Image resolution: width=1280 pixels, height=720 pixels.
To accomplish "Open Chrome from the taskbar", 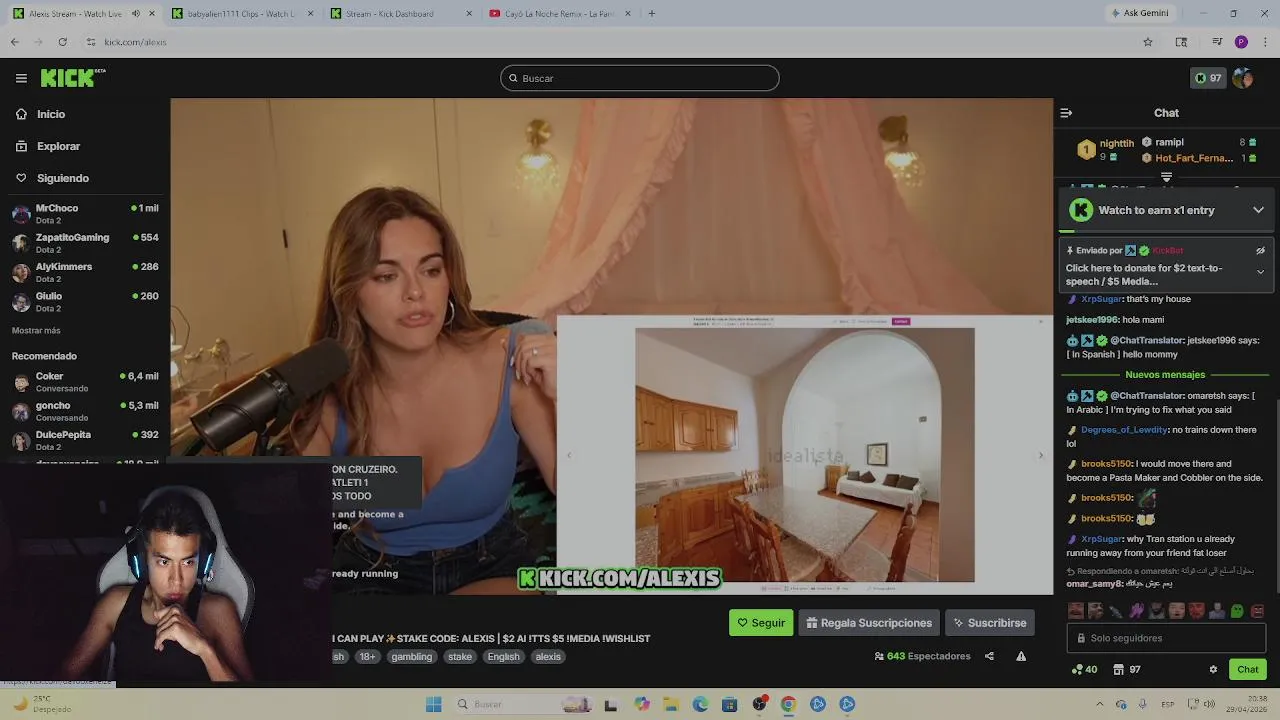I will [788, 704].
